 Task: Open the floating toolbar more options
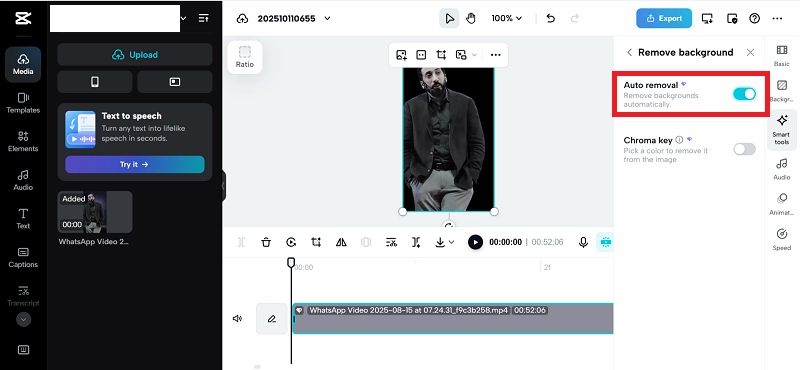click(x=495, y=55)
